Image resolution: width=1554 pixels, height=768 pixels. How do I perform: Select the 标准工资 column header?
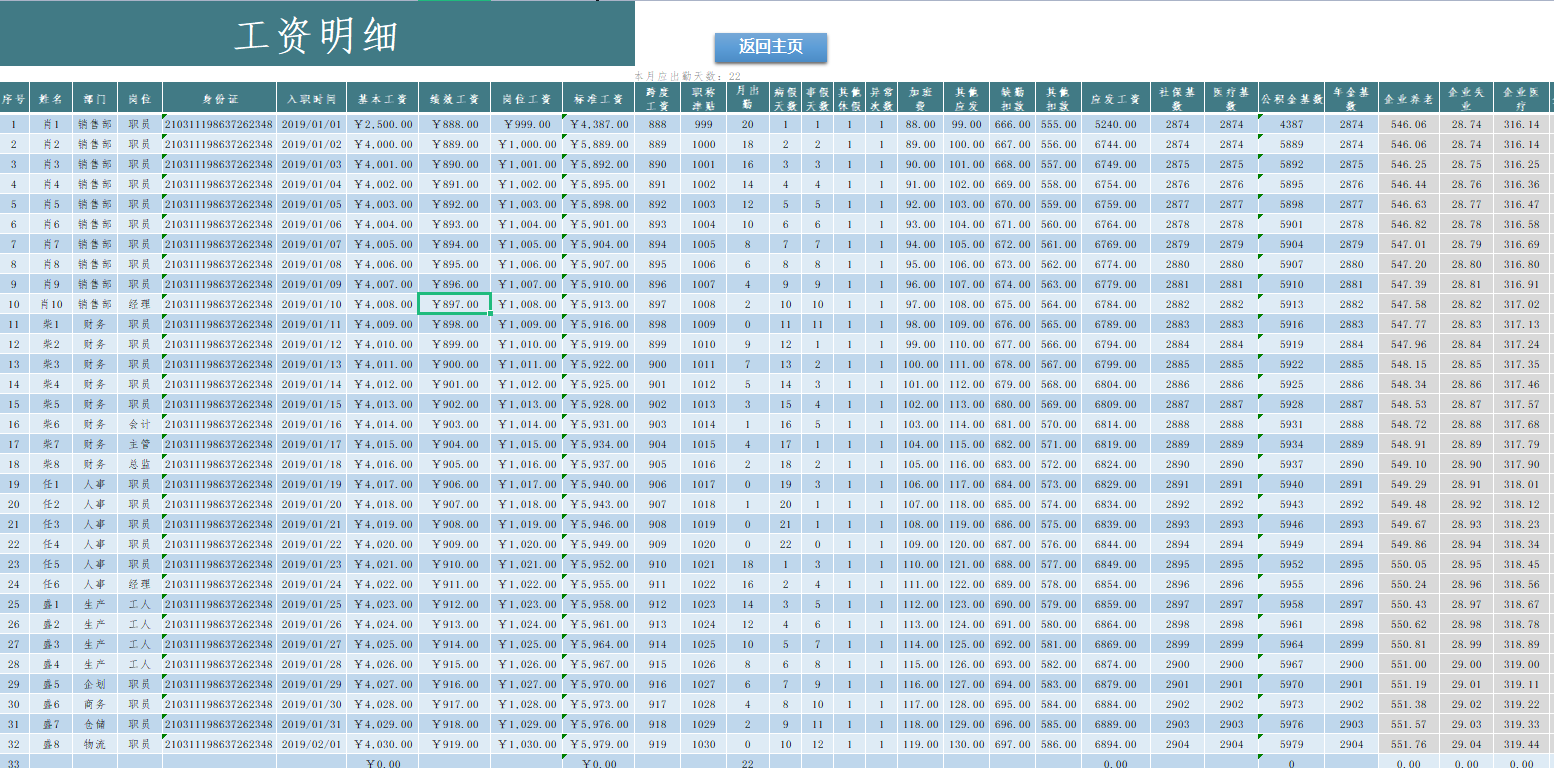click(599, 99)
